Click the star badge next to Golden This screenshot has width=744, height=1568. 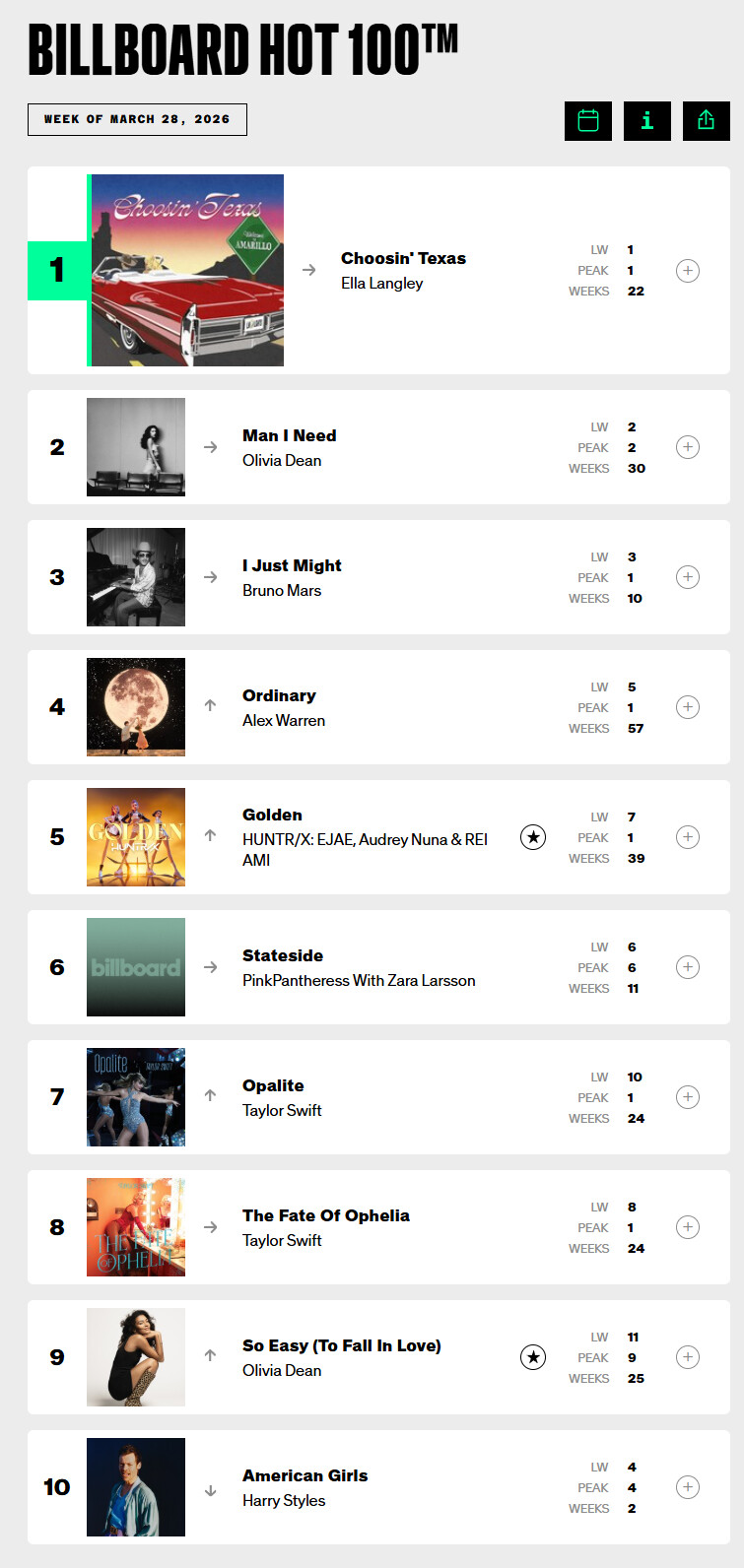[x=533, y=837]
